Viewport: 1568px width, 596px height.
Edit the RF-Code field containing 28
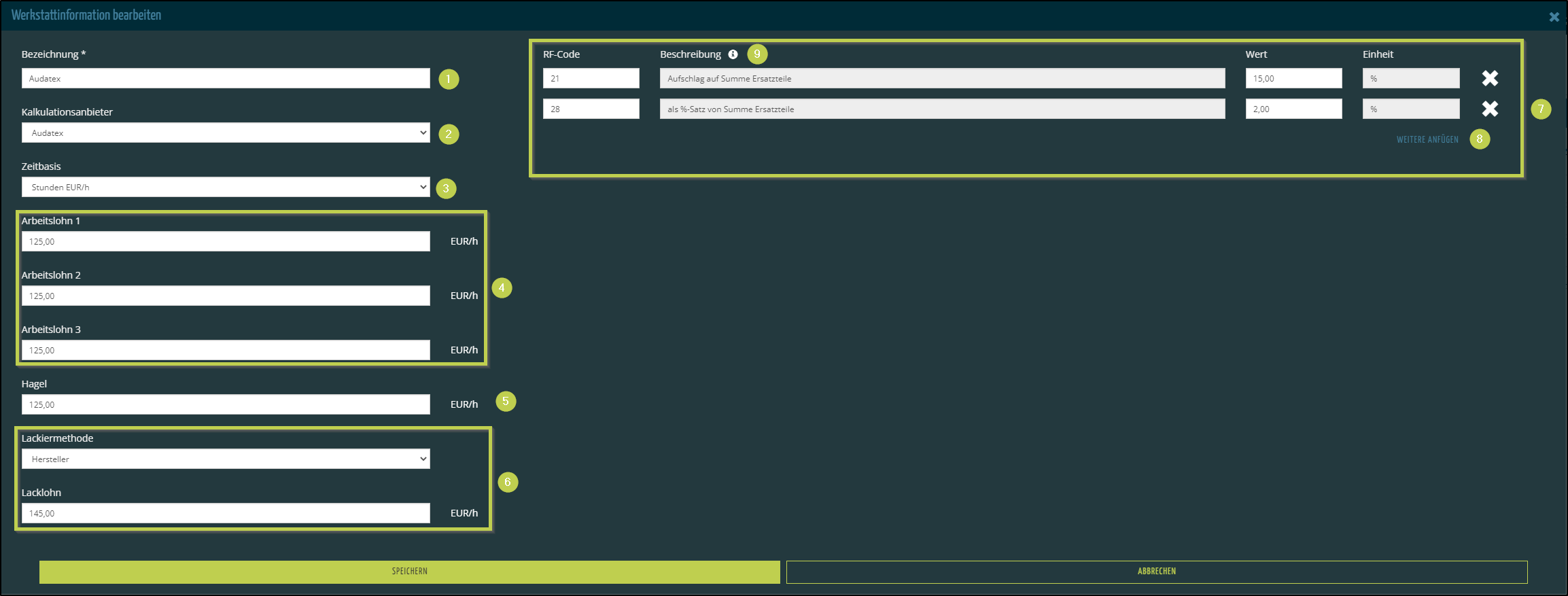point(591,109)
